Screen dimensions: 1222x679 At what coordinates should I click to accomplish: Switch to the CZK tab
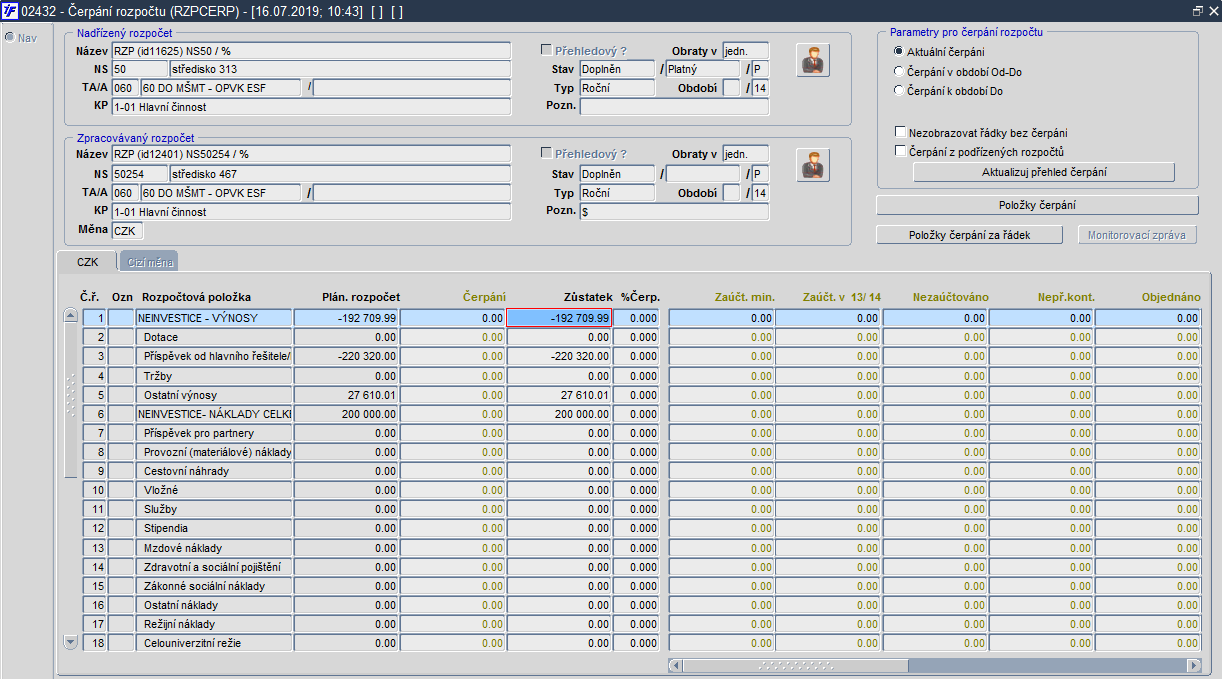(x=87, y=262)
